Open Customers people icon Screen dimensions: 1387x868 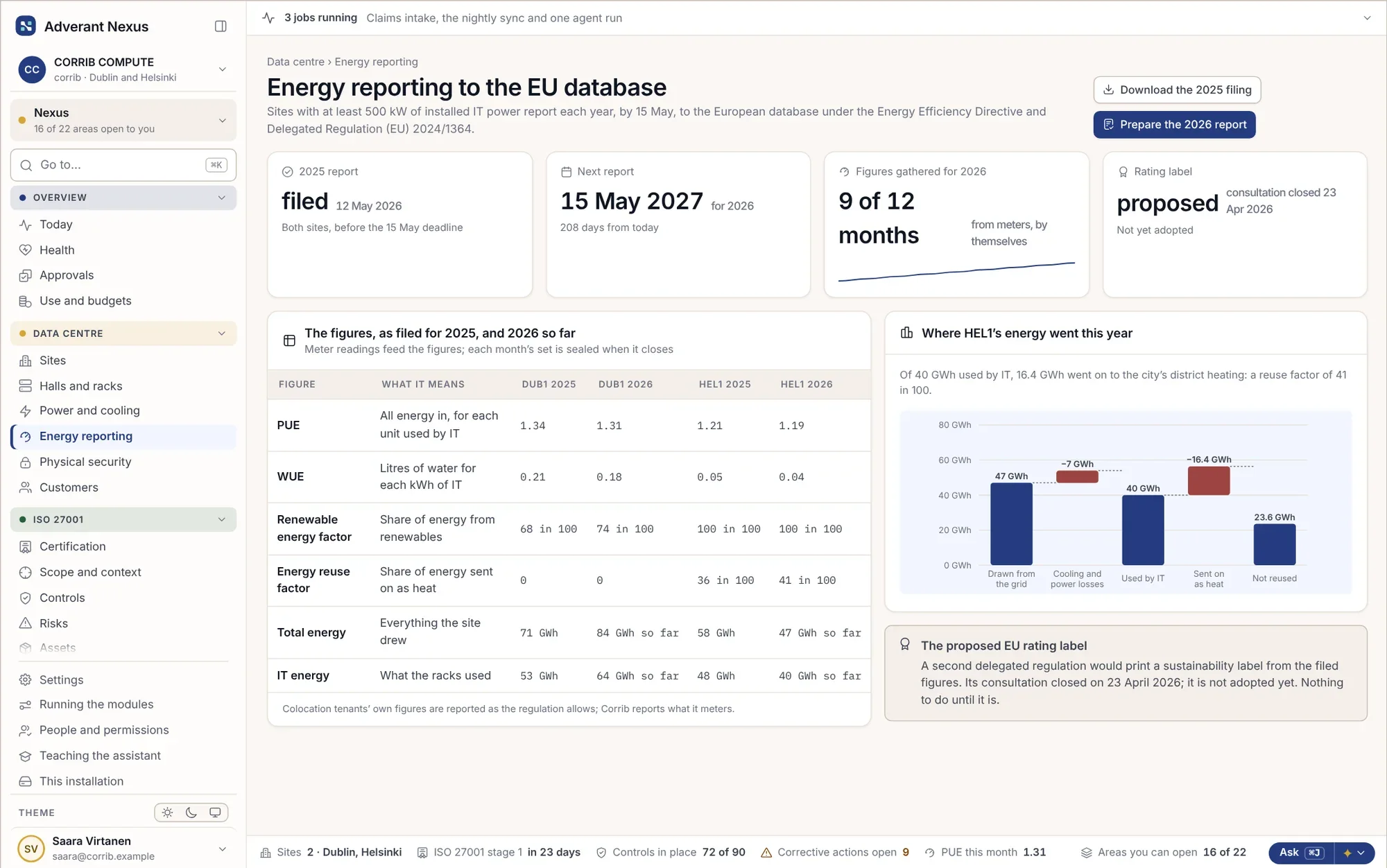pos(26,487)
